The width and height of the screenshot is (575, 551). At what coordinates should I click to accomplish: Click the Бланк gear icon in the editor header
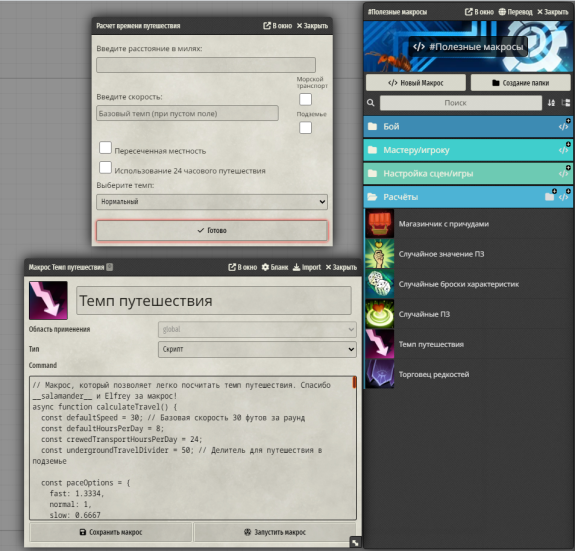pyautogui.click(x=265, y=267)
